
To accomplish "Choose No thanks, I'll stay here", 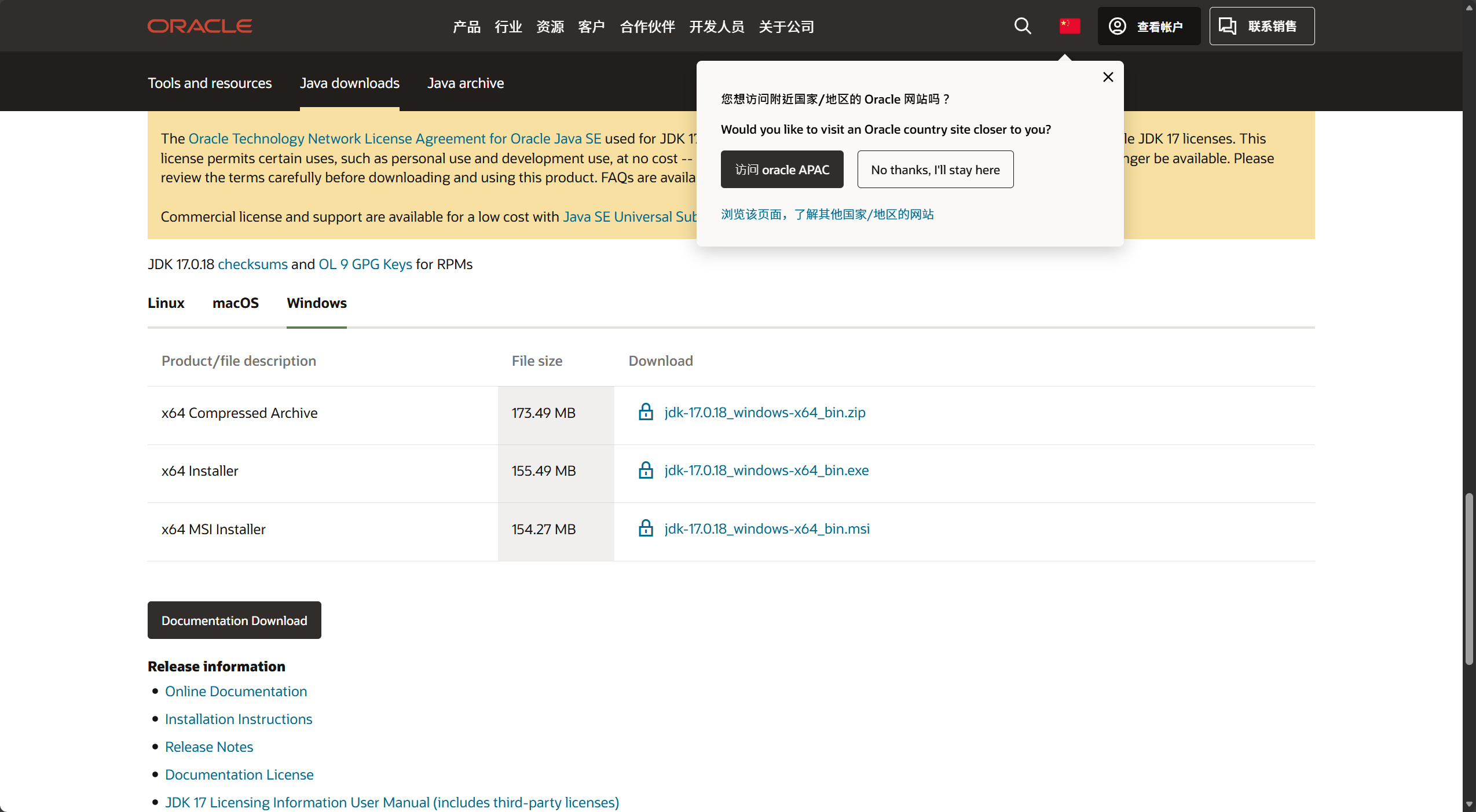I will (935, 170).
